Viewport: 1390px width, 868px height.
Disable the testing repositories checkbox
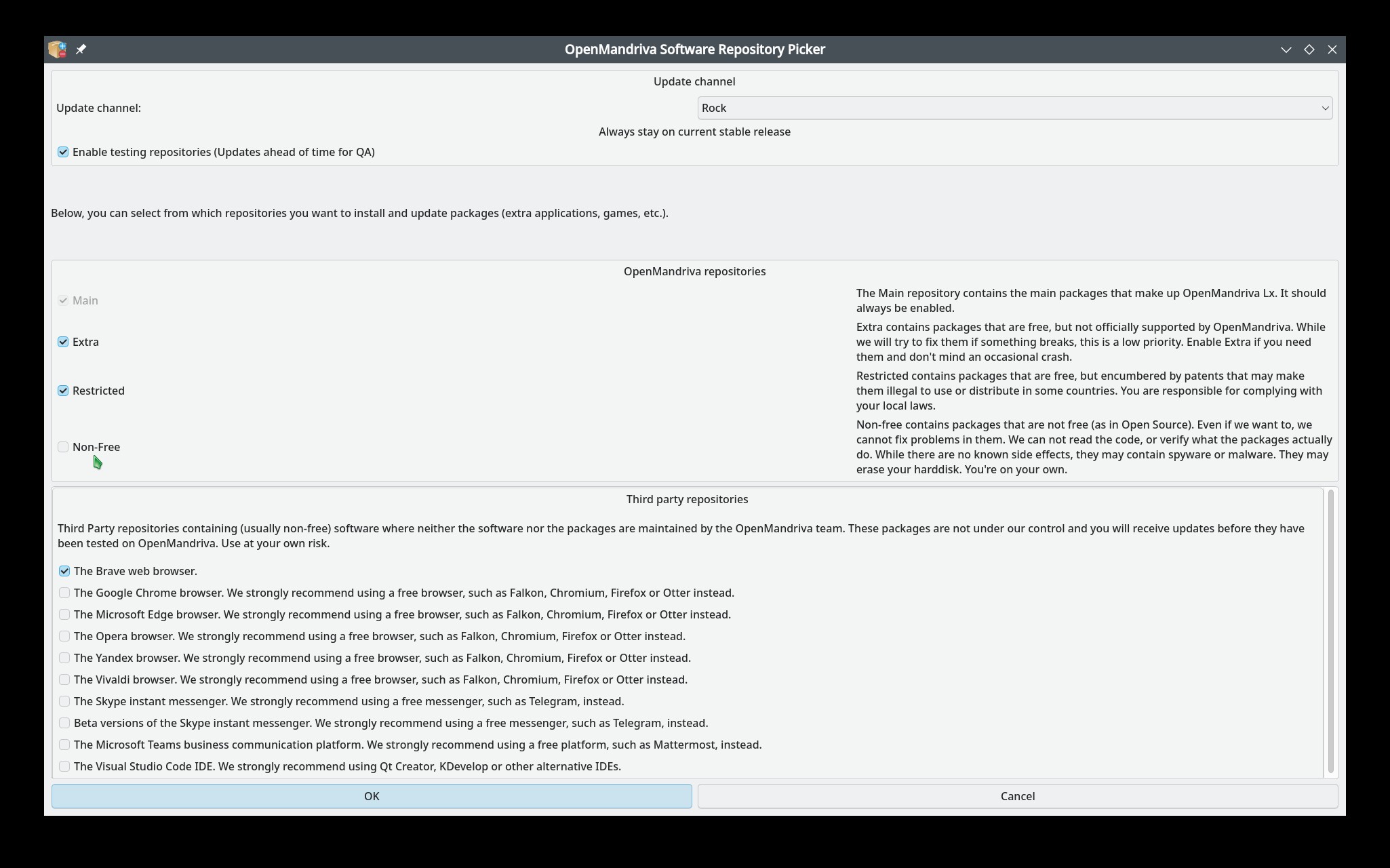[63, 152]
